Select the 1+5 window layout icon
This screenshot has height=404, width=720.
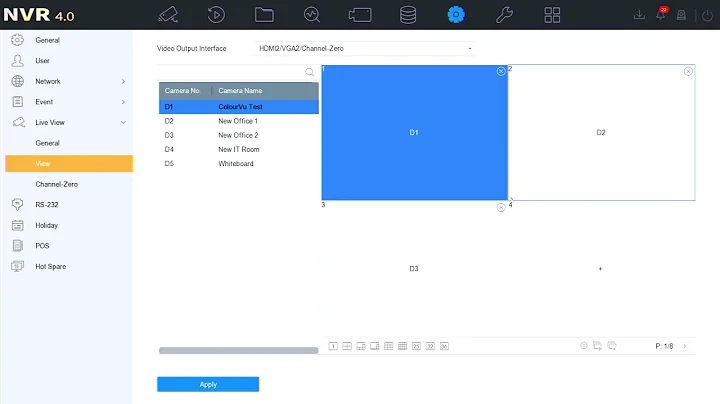tap(361, 346)
